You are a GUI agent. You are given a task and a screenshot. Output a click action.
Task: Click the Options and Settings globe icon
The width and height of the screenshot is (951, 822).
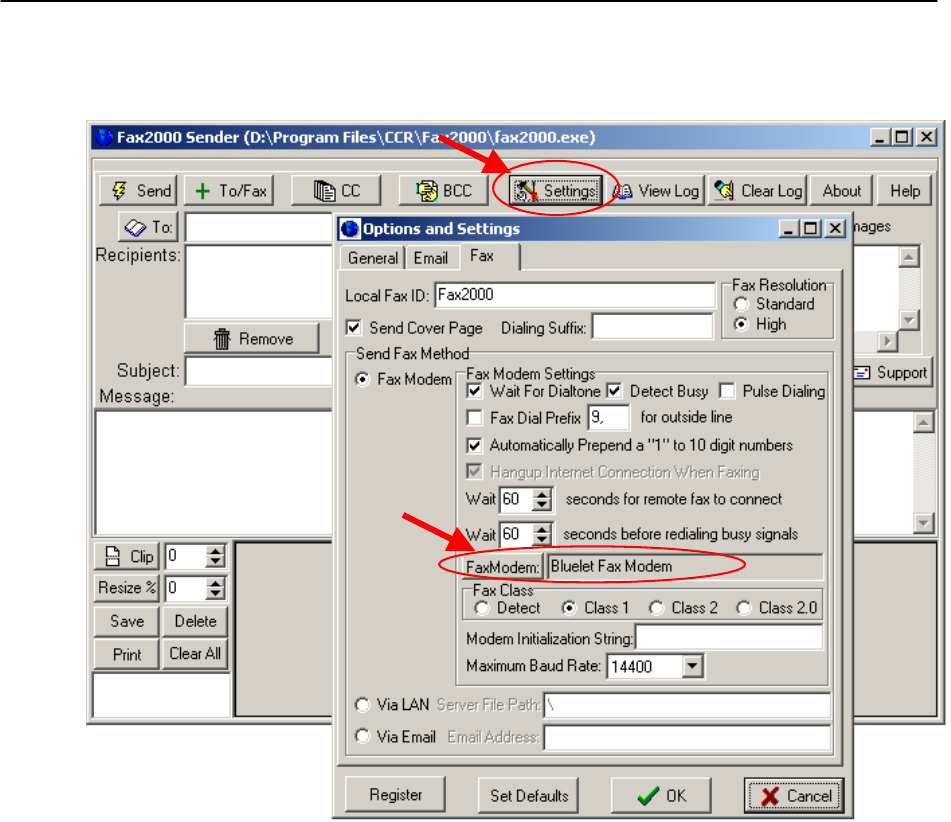coord(350,229)
